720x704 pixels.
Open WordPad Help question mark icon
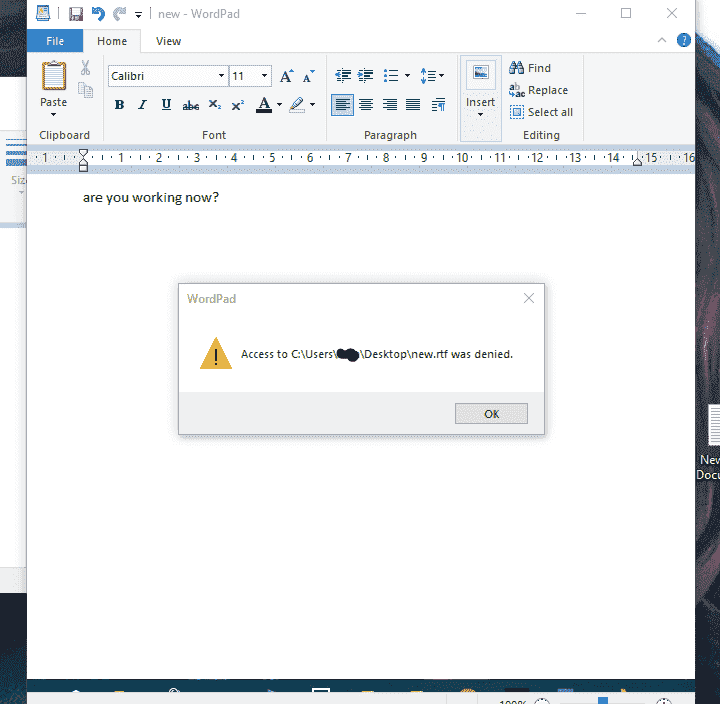point(684,40)
